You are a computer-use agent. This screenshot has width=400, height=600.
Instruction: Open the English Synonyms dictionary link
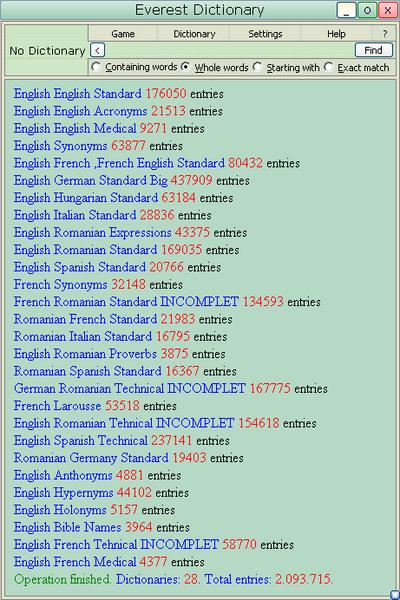pyautogui.click(x=60, y=146)
